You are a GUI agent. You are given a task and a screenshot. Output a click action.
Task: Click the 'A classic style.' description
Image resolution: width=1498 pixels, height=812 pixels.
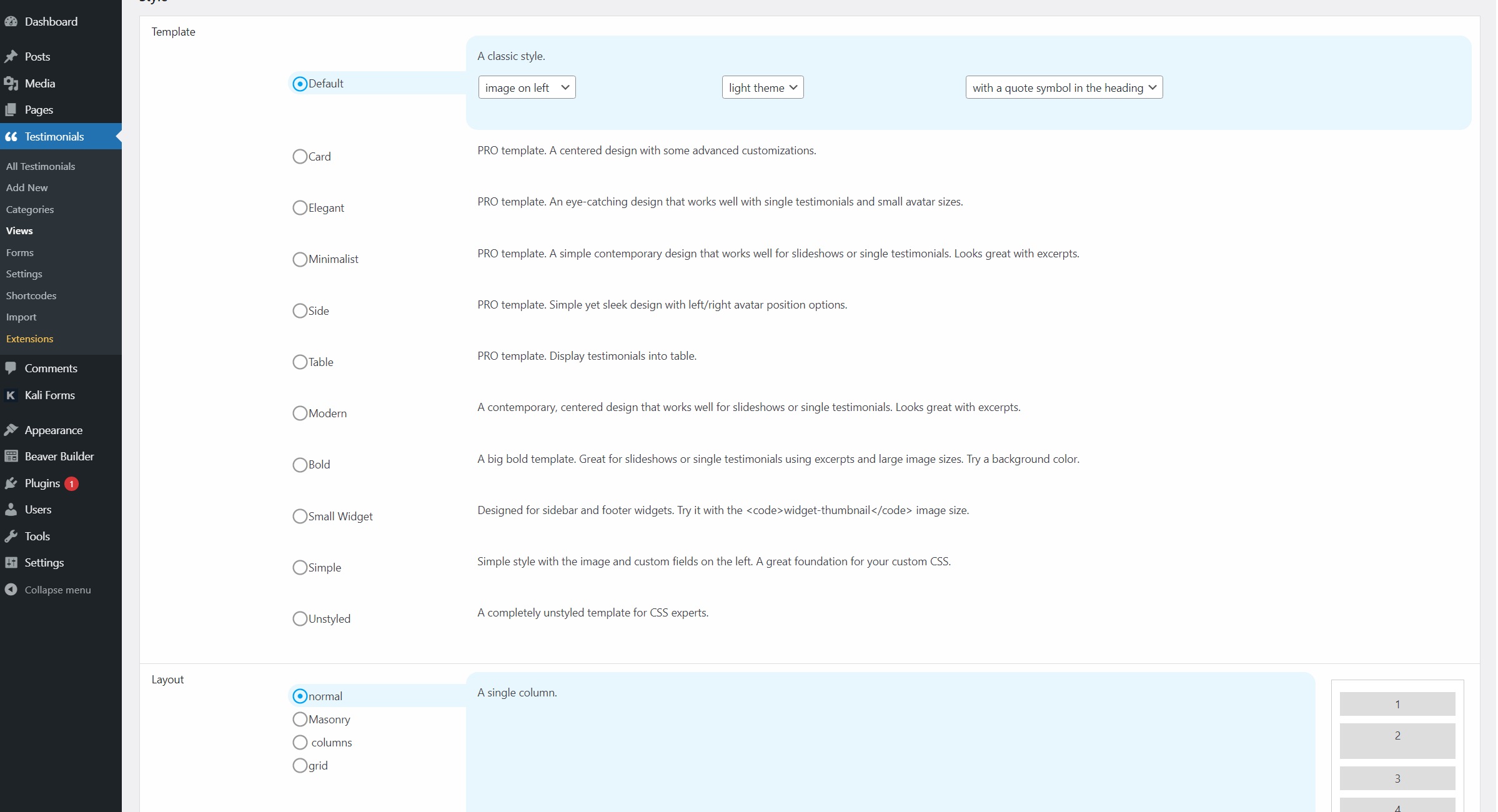511,56
